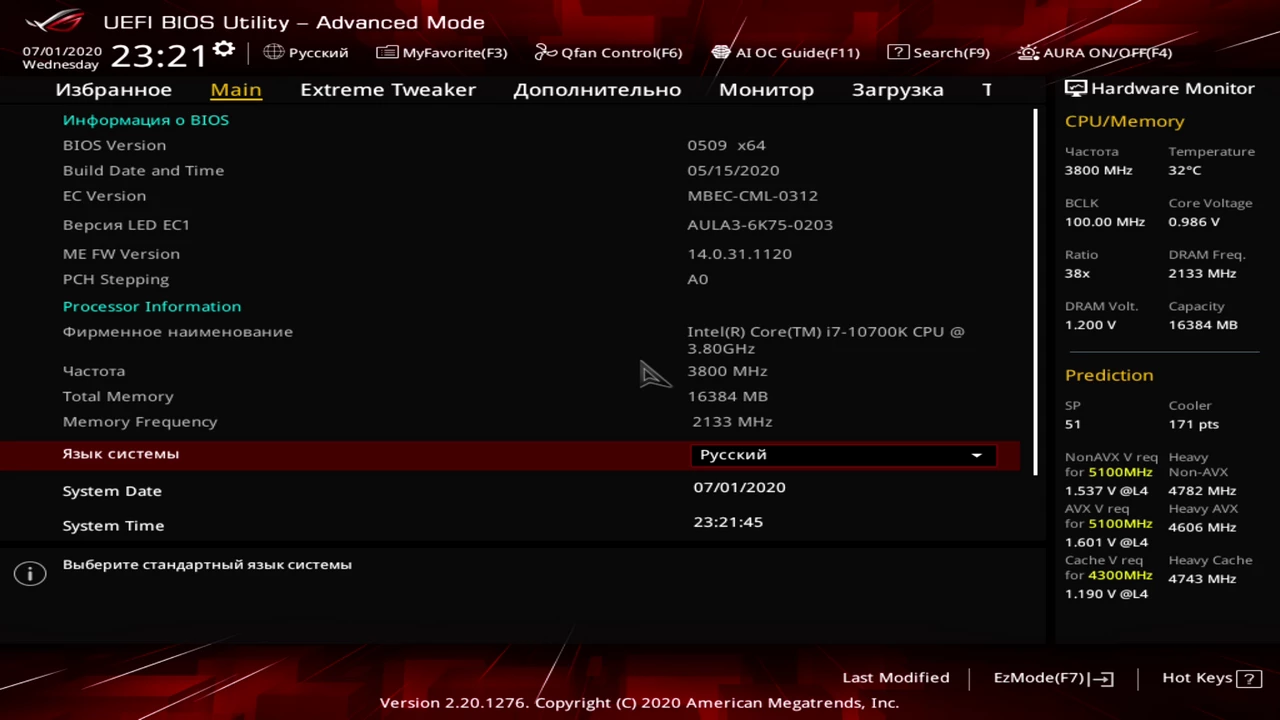The image size is (1280, 720).
Task: Click the Hot Keys question-mark icon
Action: click(x=1249, y=678)
